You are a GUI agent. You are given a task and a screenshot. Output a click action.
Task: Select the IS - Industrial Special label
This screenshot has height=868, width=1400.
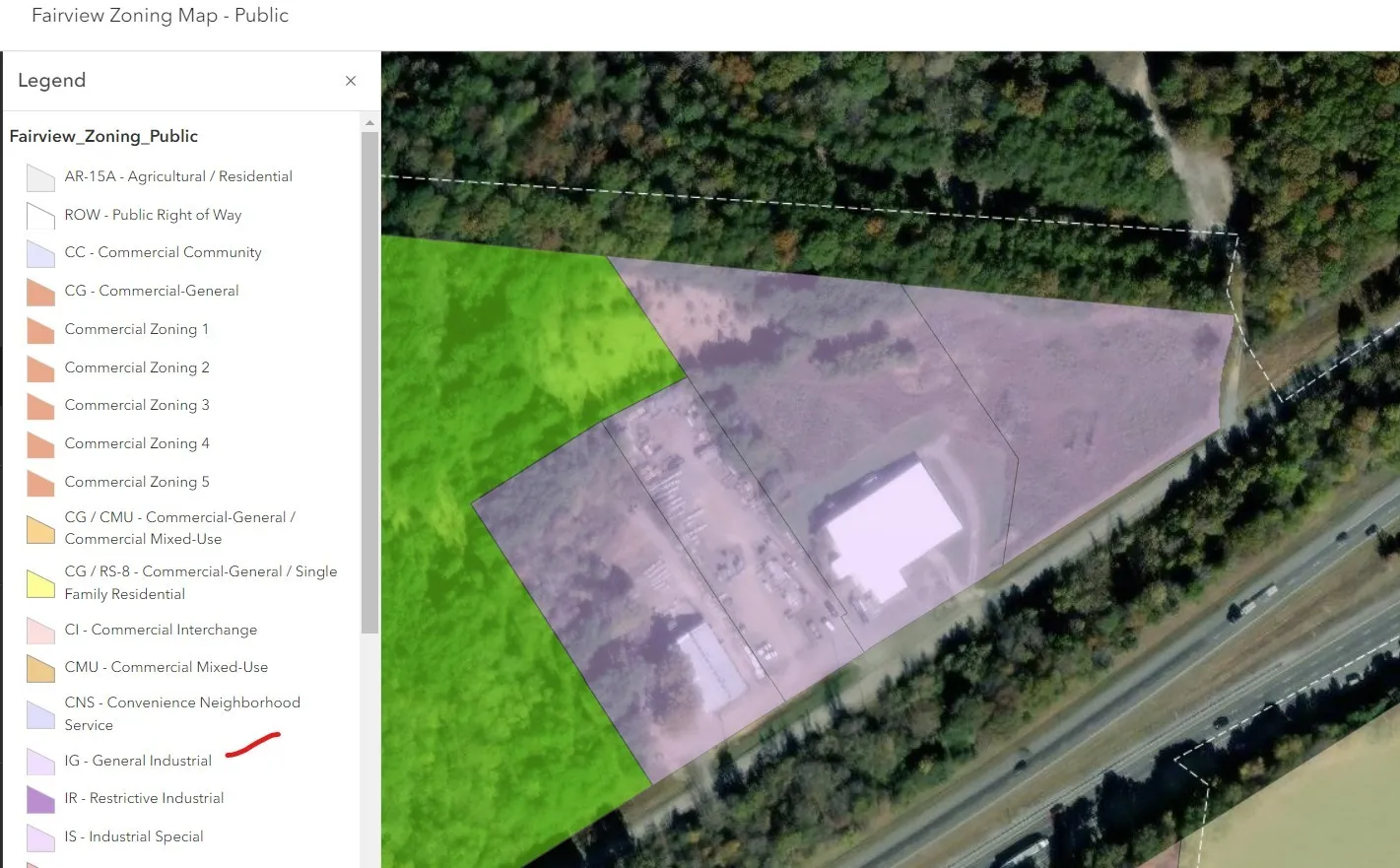point(134,836)
